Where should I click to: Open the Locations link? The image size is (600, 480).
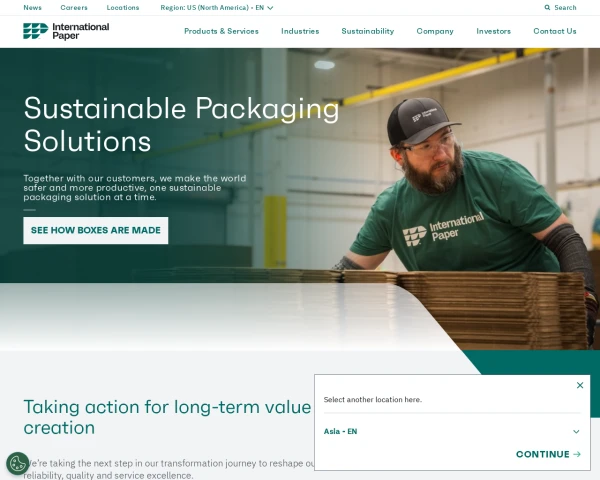pos(123,8)
